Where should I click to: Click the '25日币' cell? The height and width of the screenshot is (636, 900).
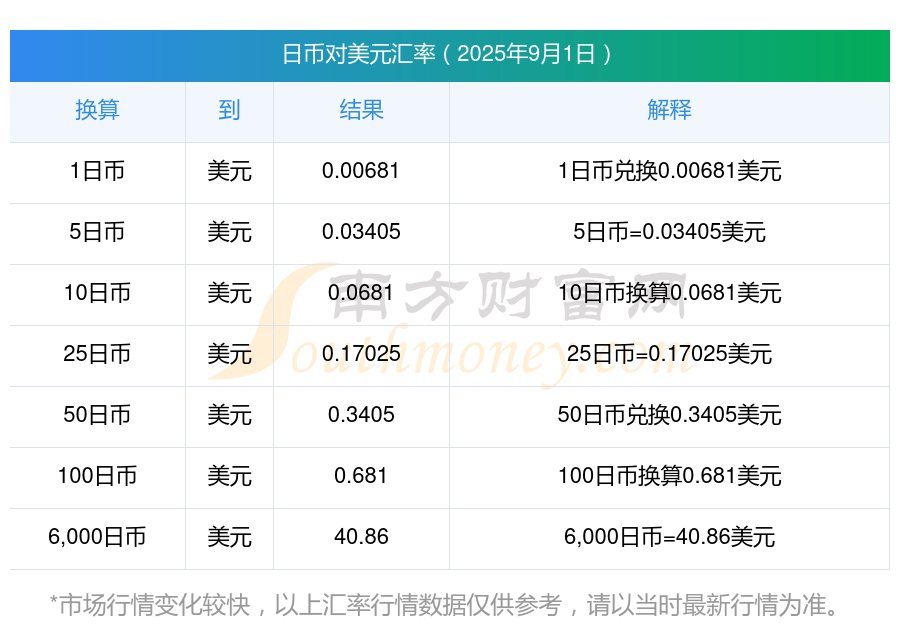(98, 354)
